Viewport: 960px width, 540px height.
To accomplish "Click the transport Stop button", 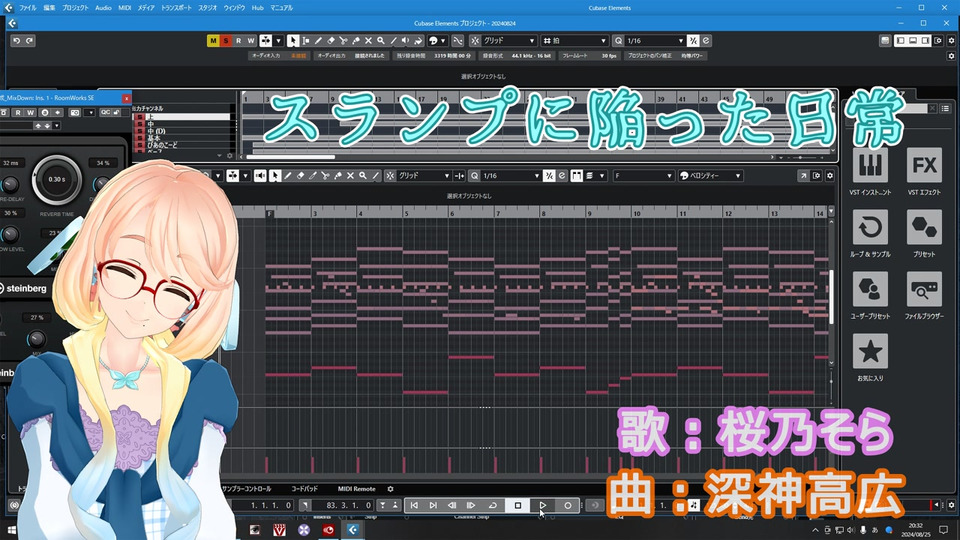I will [x=517, y=505].
